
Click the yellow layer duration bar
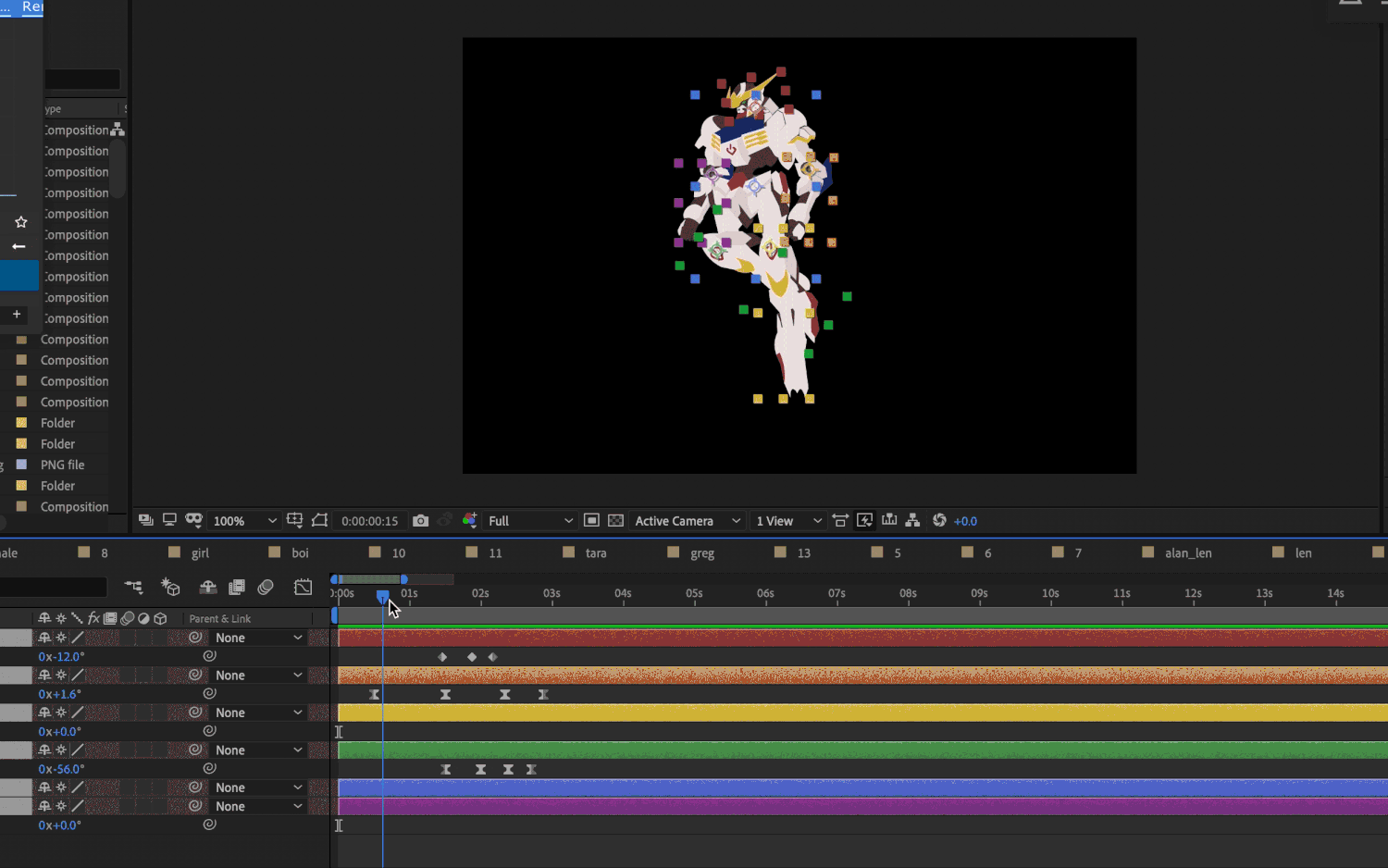pyautogui.click(x=862, y=713)
